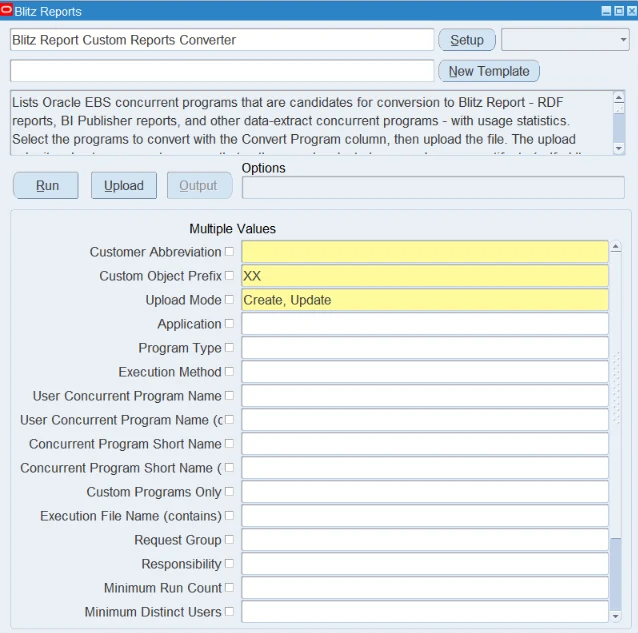The height and width of the screenshot is (633, 638).
Task: Toggle User Concurrent Program Name checkbox
Action: pos(229,395)
